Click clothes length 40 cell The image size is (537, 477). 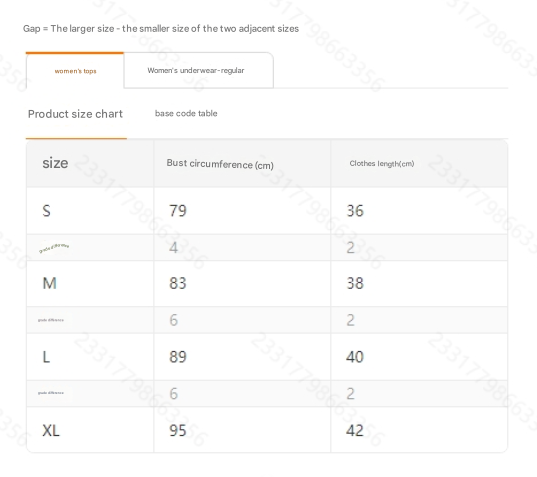[355, 357]
